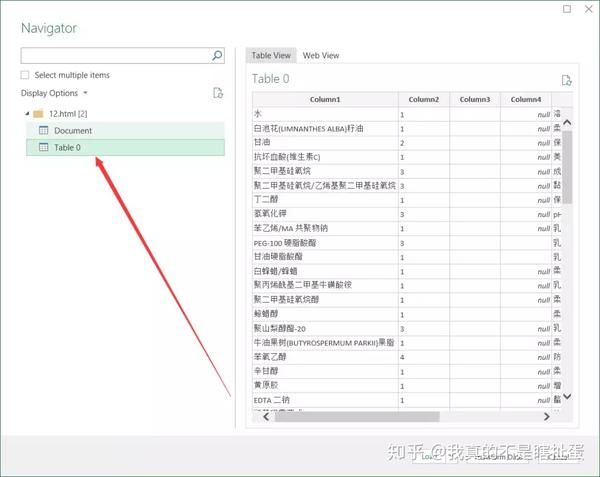Click the refresh preview icon beside Table 0 title
The width and height of the screenshot is (600, 477).
point(566,80)
